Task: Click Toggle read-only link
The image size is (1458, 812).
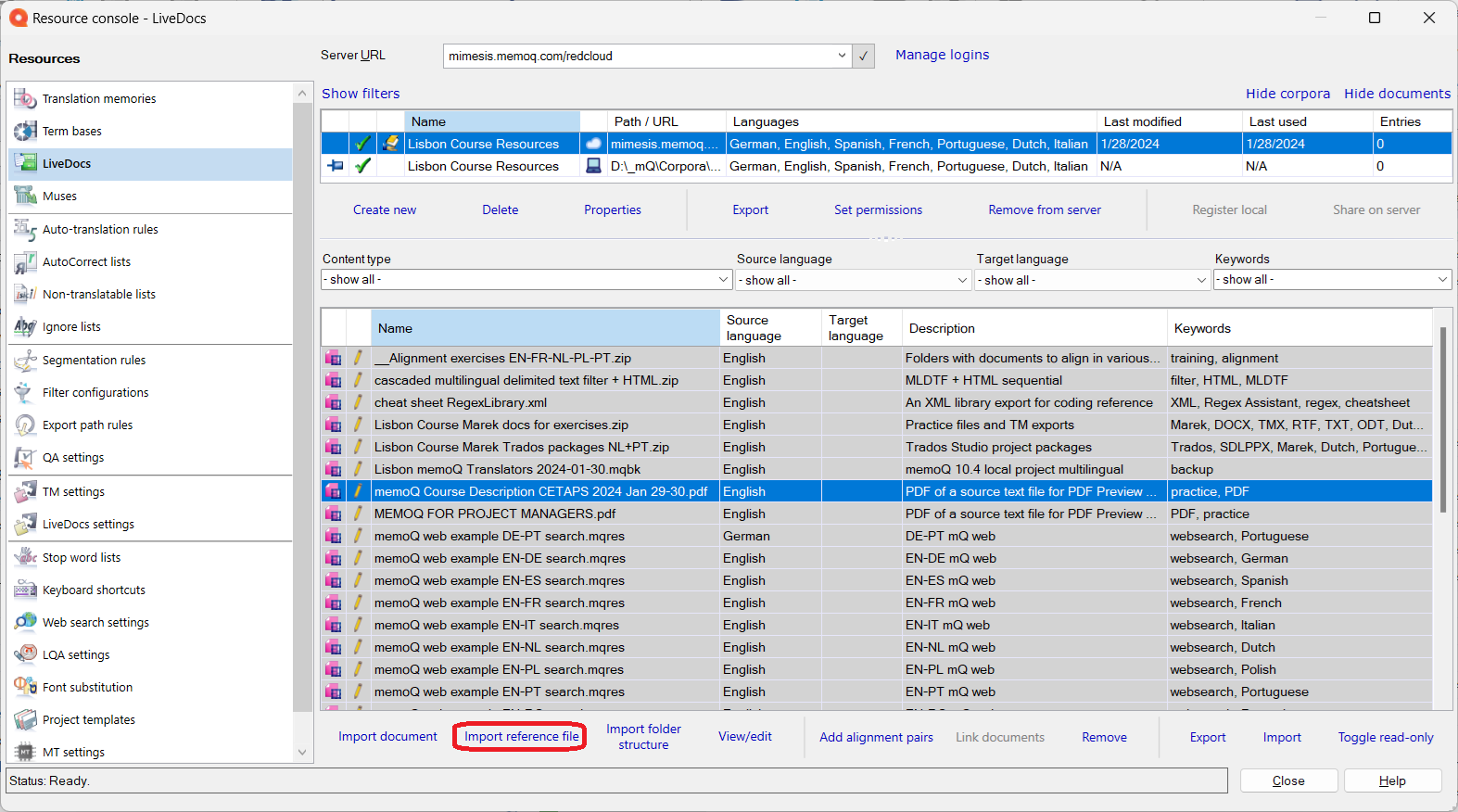Action: pyautogui.click(x=1386, y=737)
